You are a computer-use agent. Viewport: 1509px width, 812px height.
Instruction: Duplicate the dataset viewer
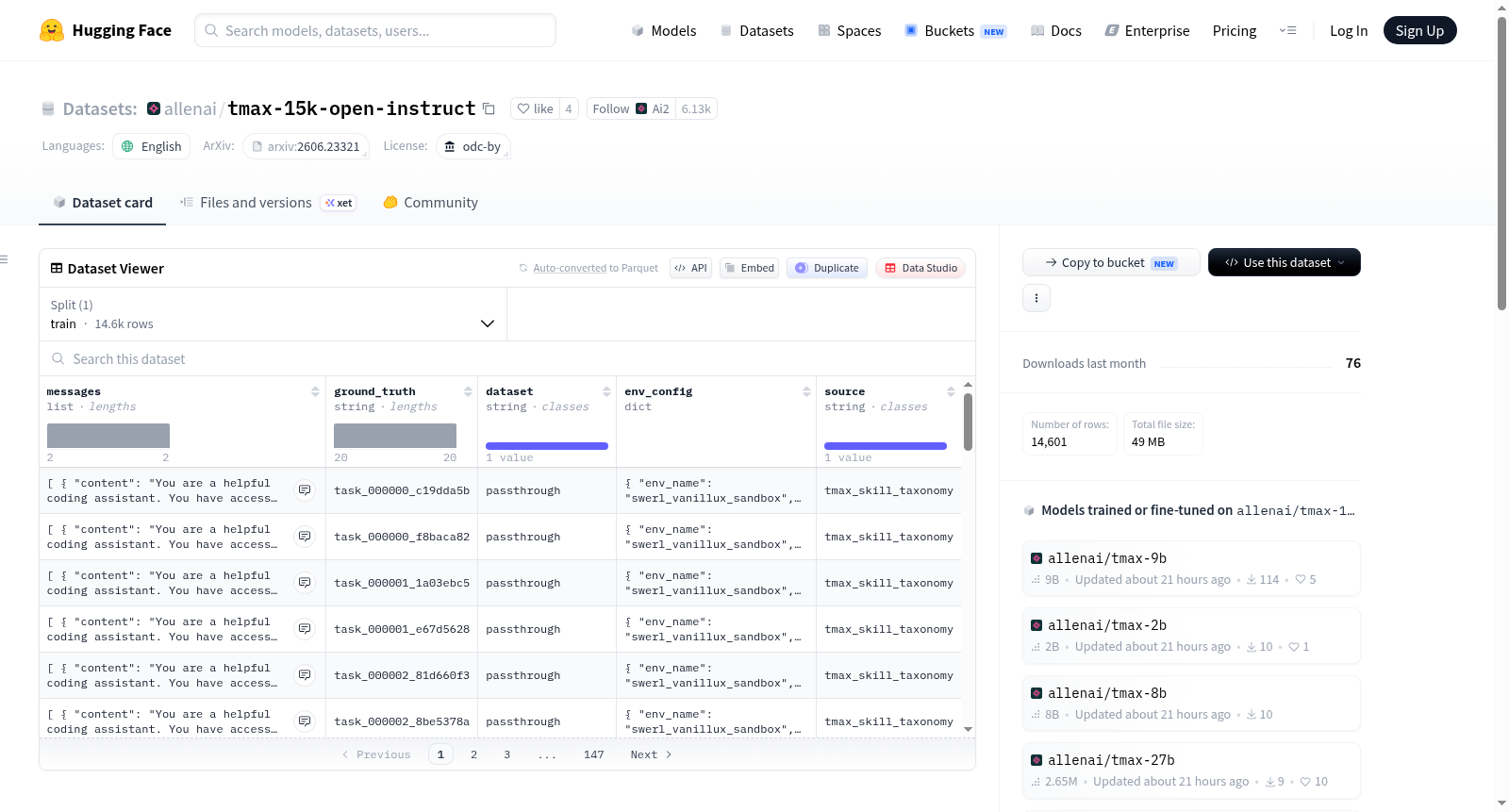tap(826, 268)
